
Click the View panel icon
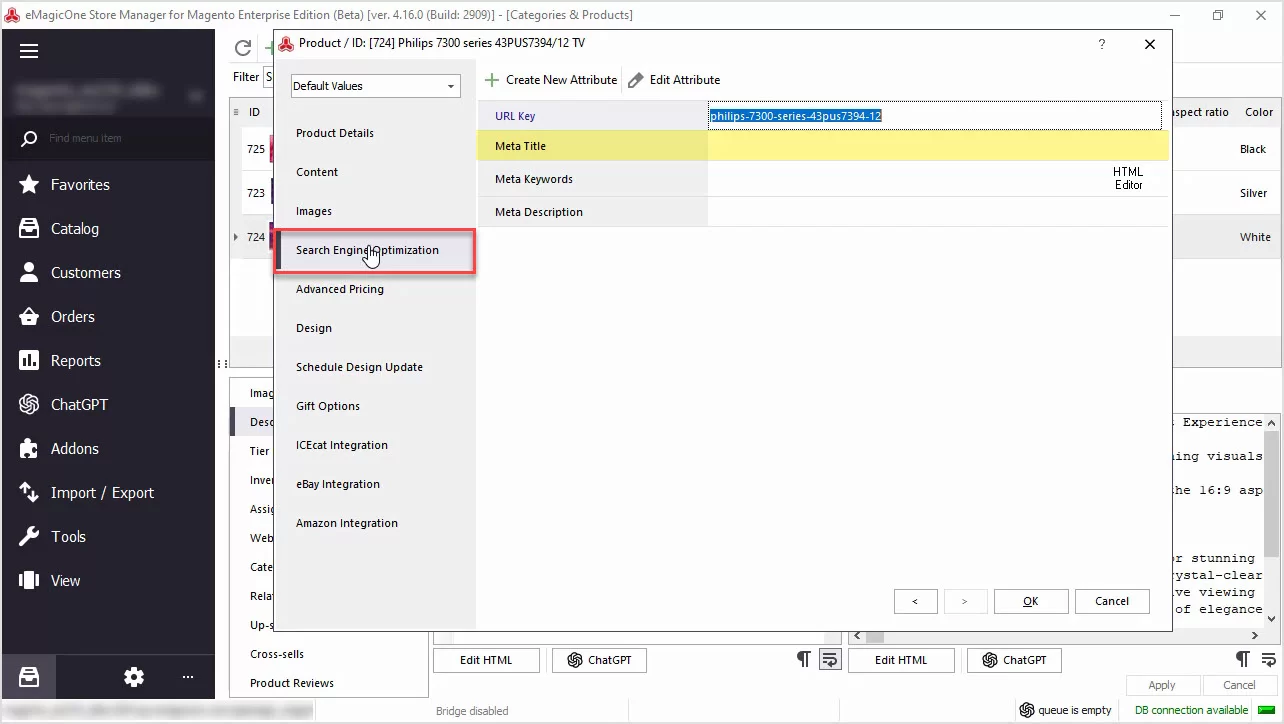[30, 581]
